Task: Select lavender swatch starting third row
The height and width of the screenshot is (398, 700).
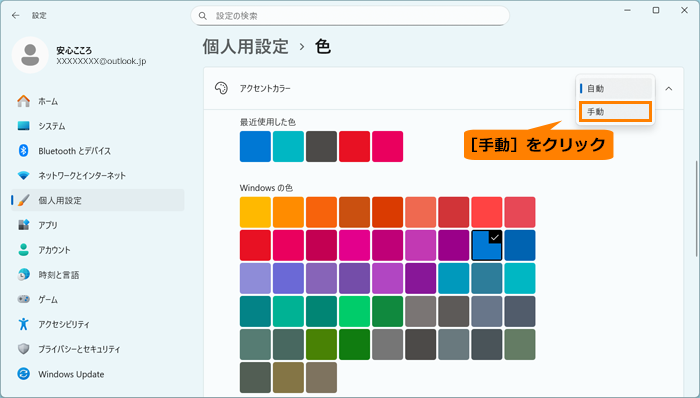Action: [x=255, y=278]
